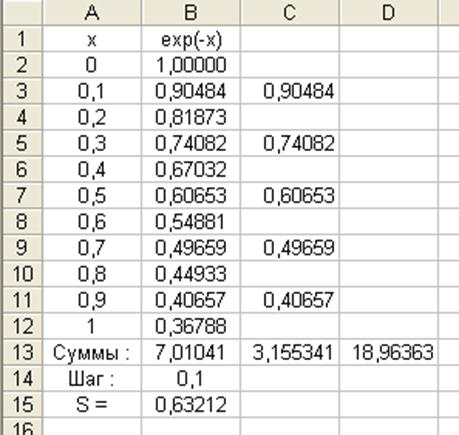Image resolution: width=459 pixels, height=435 pixels.
Task: Select cell with value 0,67032
Action: pos(191,169)
